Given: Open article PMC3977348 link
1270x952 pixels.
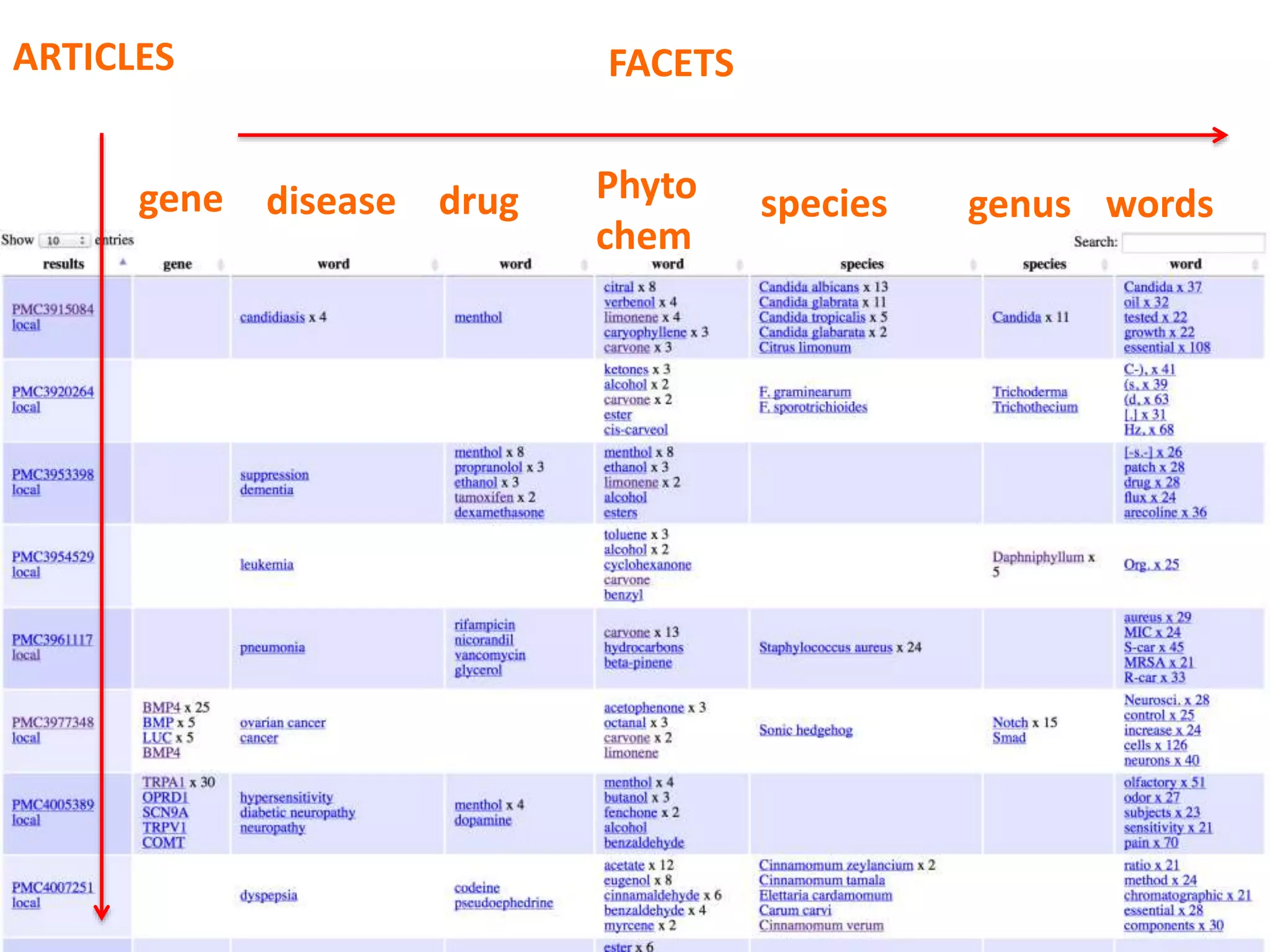Looking at the screenshot, I should tap(53, 722).
